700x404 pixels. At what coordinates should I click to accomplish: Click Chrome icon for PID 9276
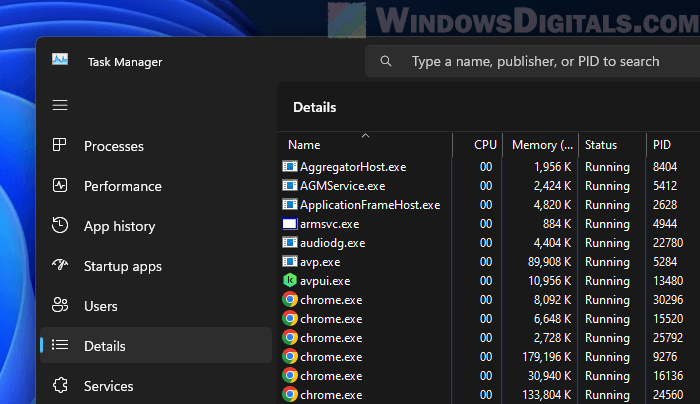click(x=290, y=356)
